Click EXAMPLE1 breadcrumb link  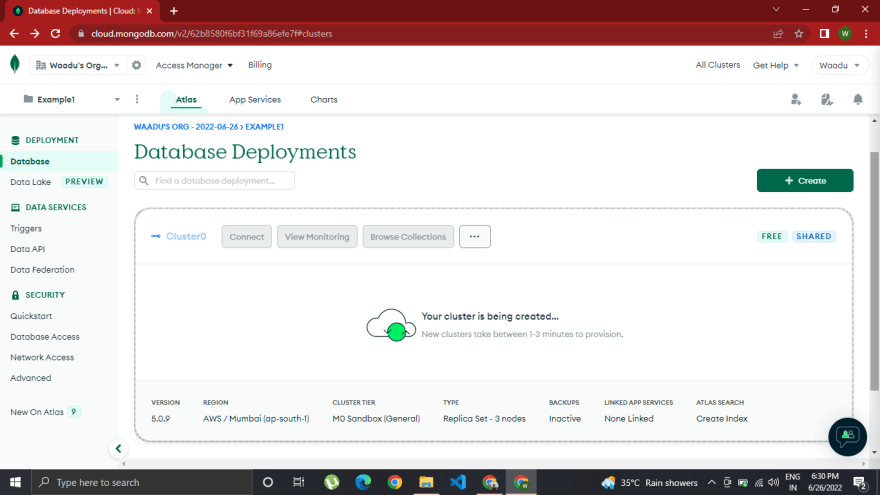click(x=264, y=127)
